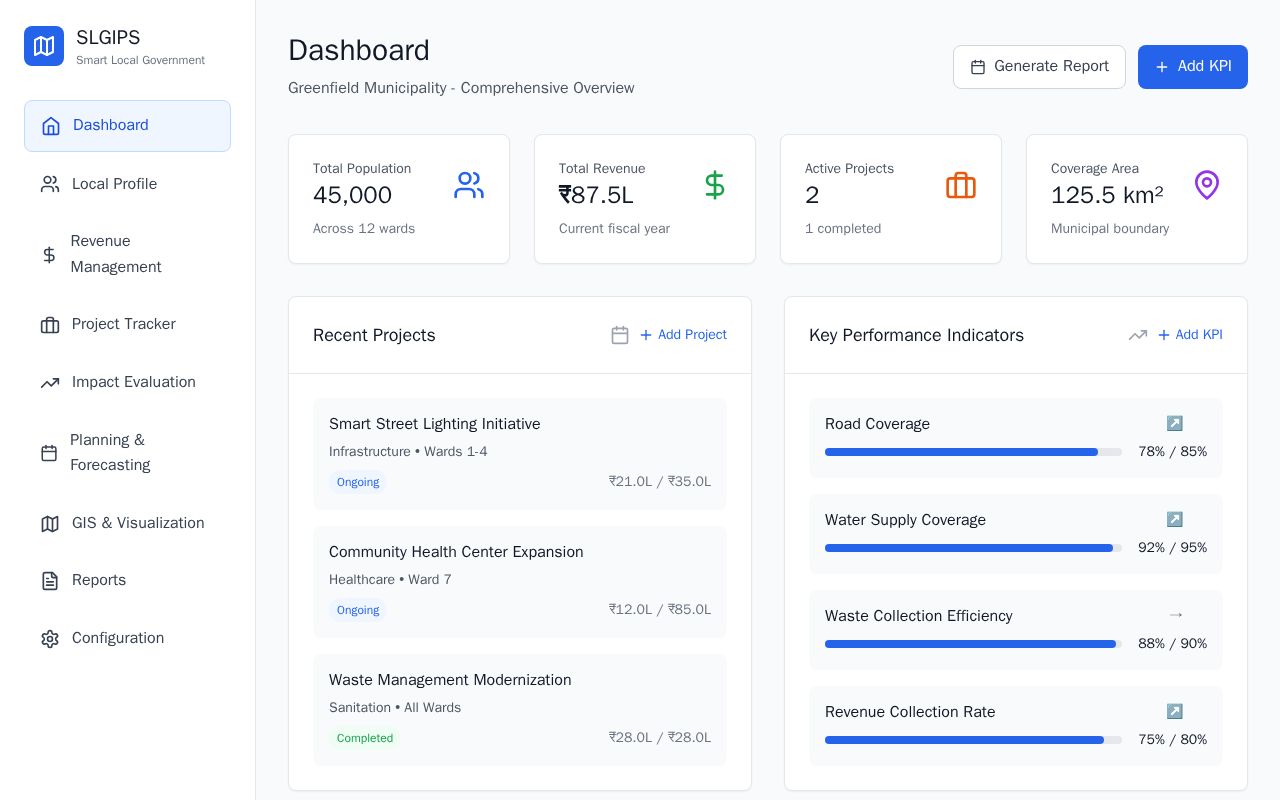This screenshot has width=1280, height=800.
Task: Click the 125.5 km² coverage value
Action: coord(1107,195)
